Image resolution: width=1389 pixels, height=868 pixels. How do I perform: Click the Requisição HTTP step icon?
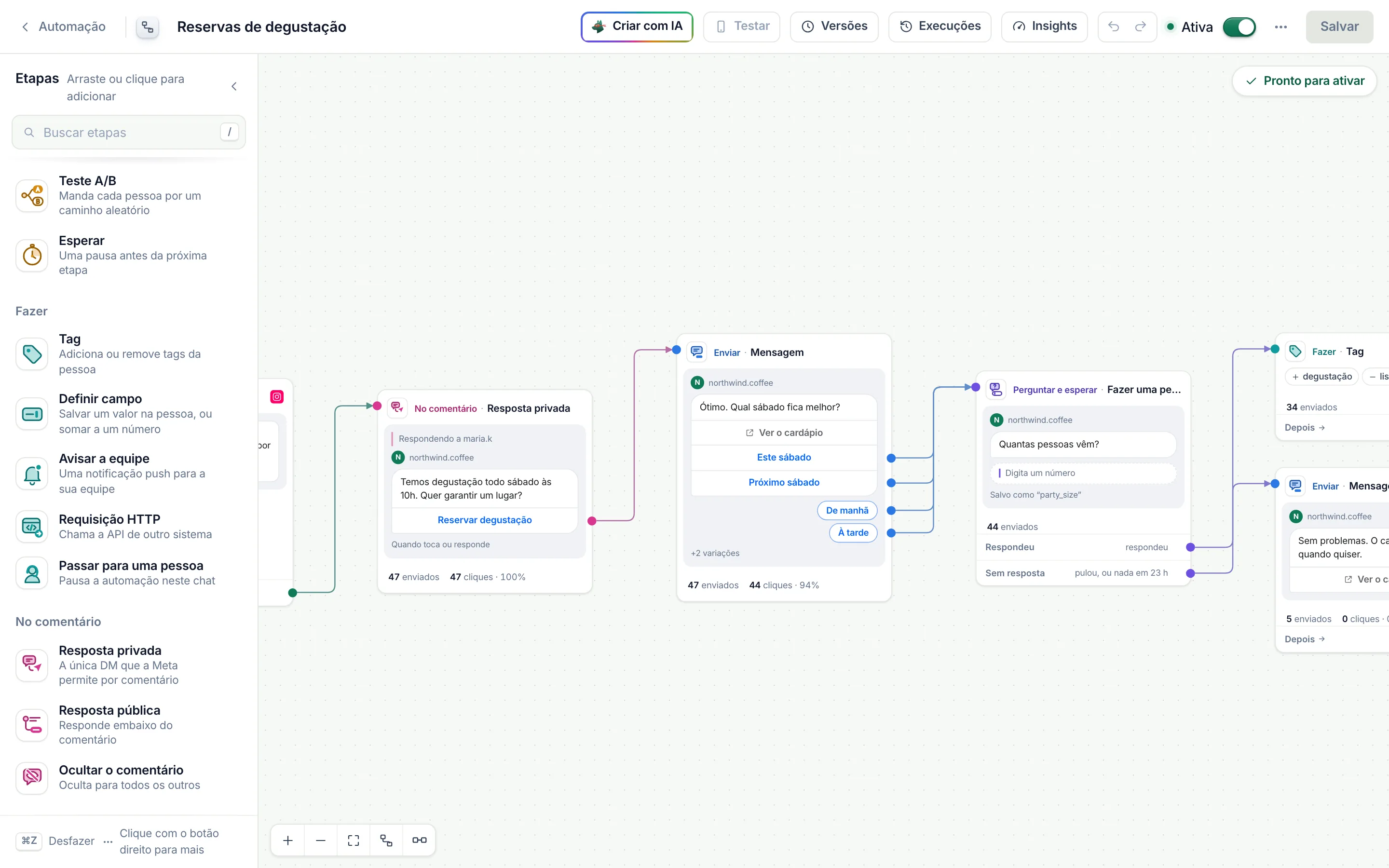(x=32, y=527)
